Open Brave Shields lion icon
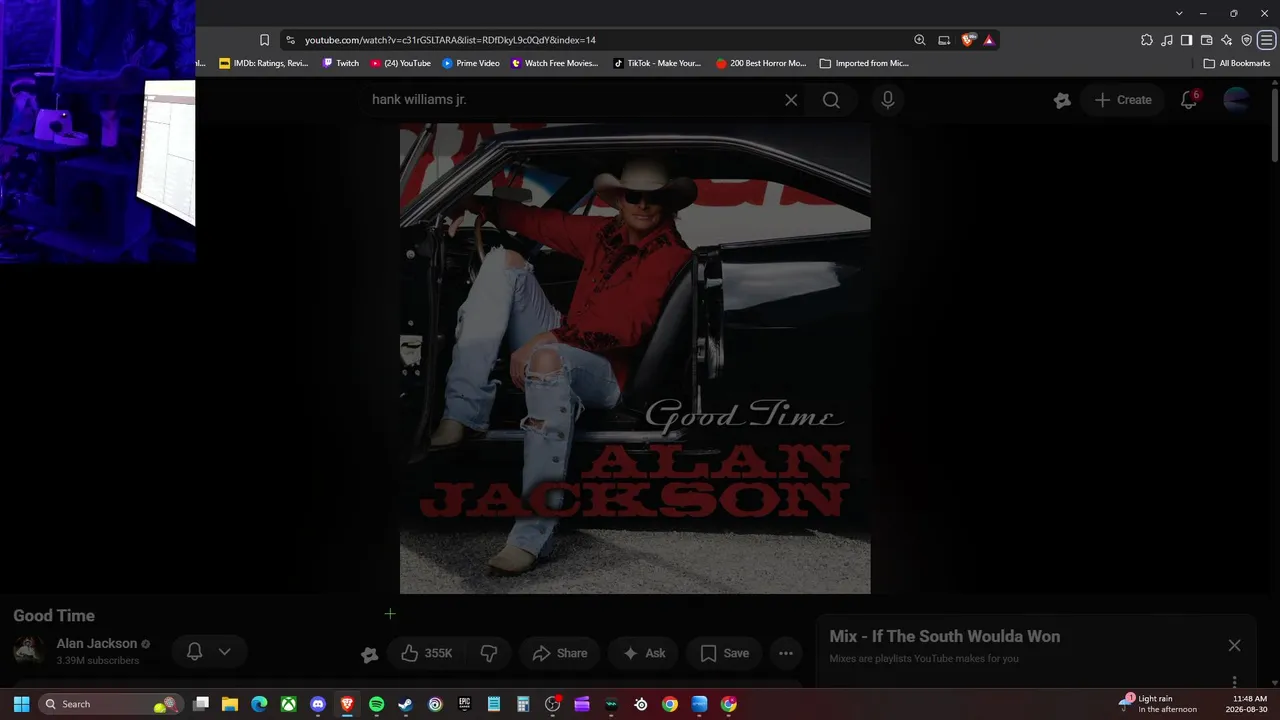Image resolution: width=1280 pixels, height=720 pixels. coord(968,40)
